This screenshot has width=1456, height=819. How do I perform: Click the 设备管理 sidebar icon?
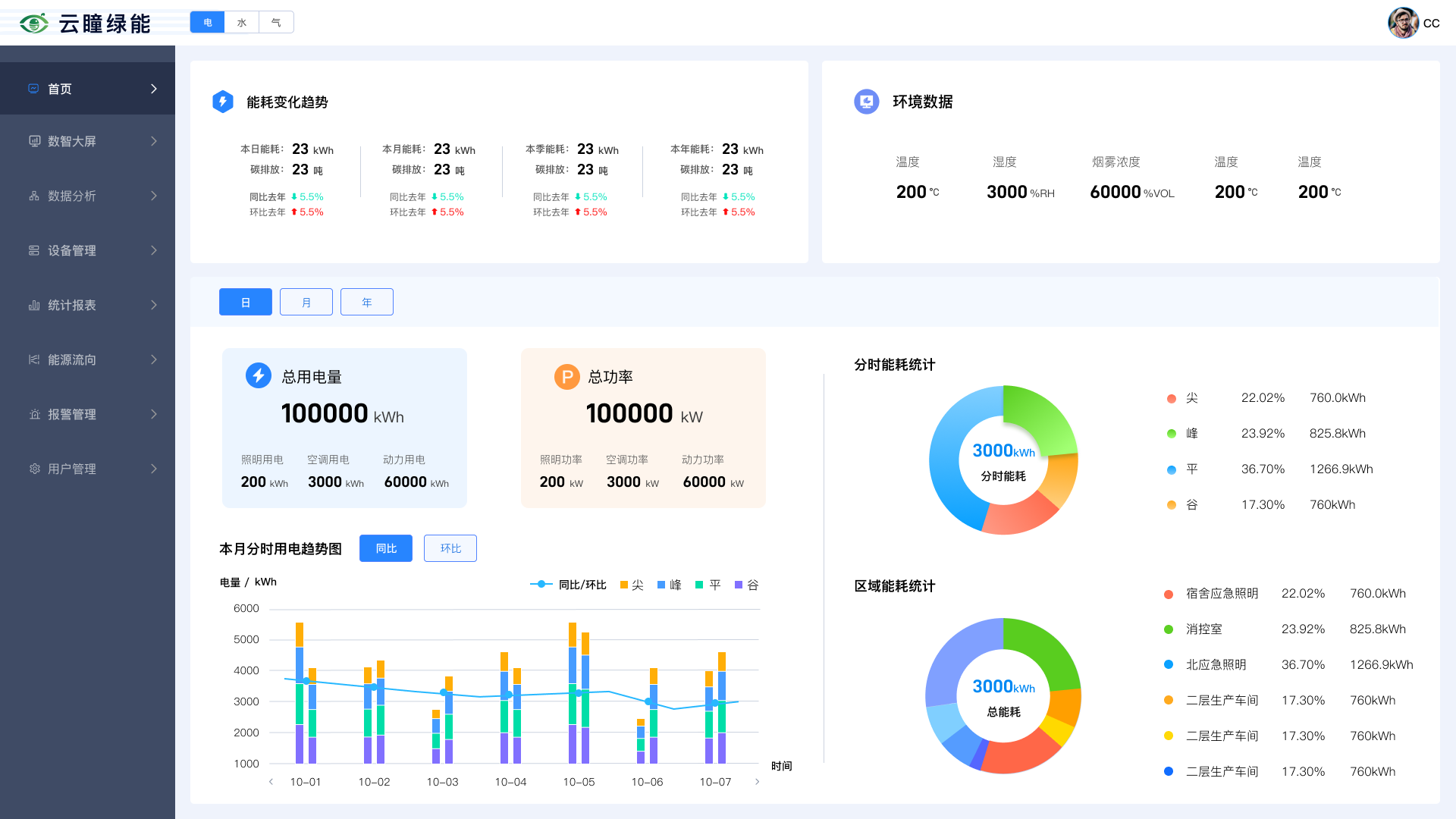tap(34, 250)
